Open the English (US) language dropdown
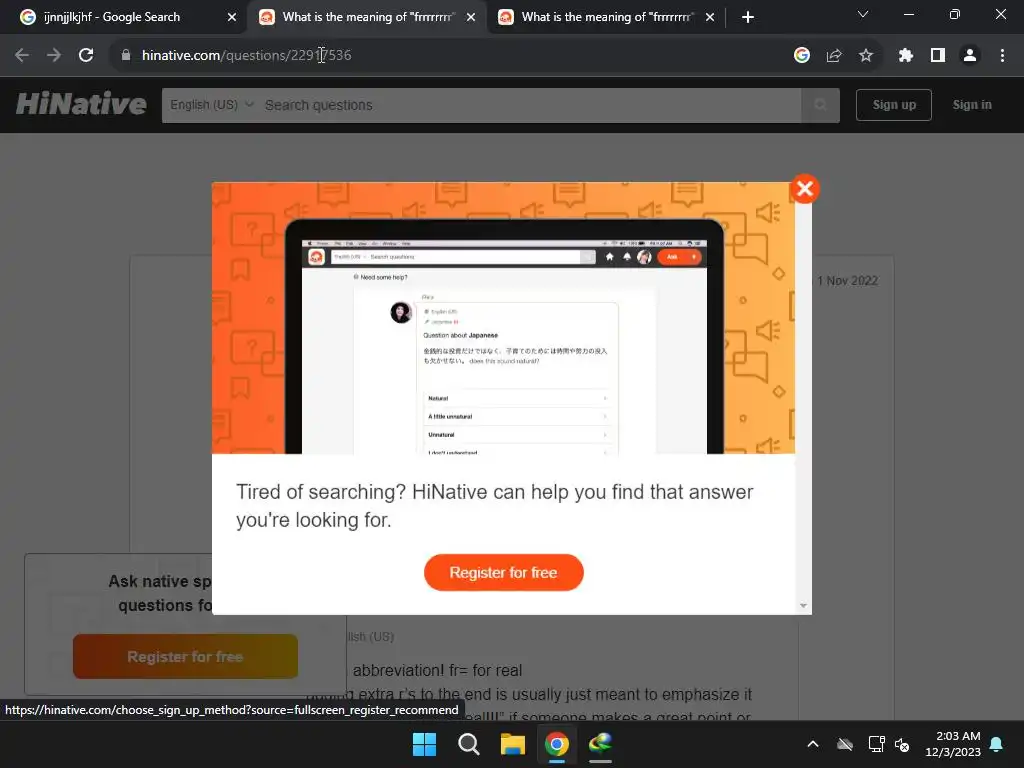The image size is (1024, 768). click(212, 105)
